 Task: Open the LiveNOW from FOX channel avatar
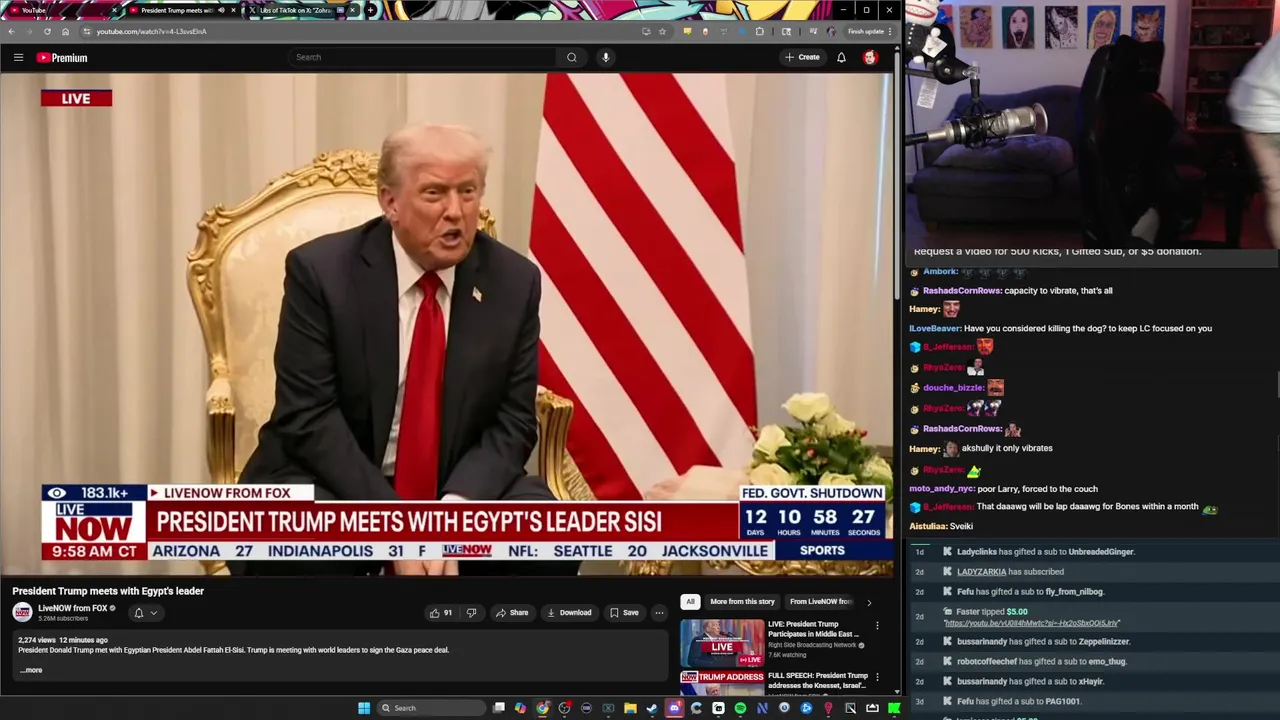pyautogui.click(x=22, y=612)
